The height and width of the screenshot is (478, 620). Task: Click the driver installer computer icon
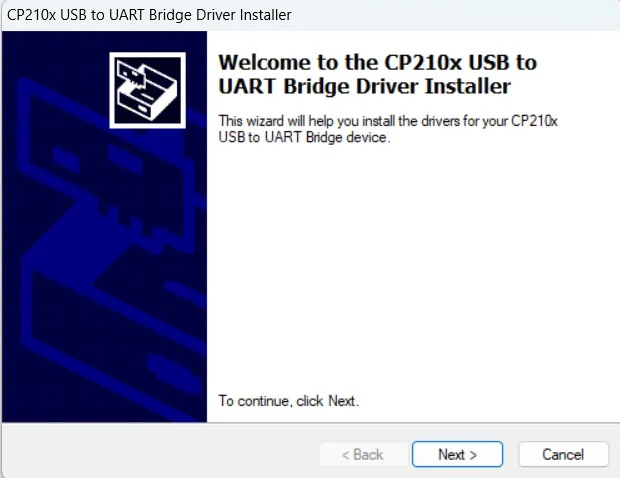pyautogui.click(x=147, y=90)
